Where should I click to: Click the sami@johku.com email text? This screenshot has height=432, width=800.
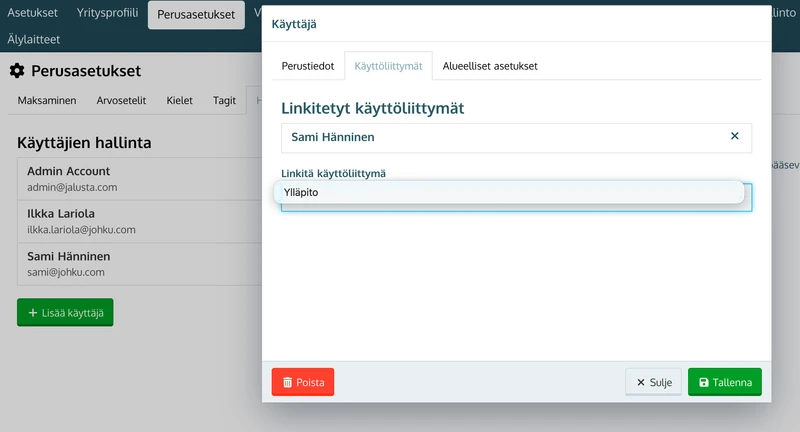(x=66, y=272)
